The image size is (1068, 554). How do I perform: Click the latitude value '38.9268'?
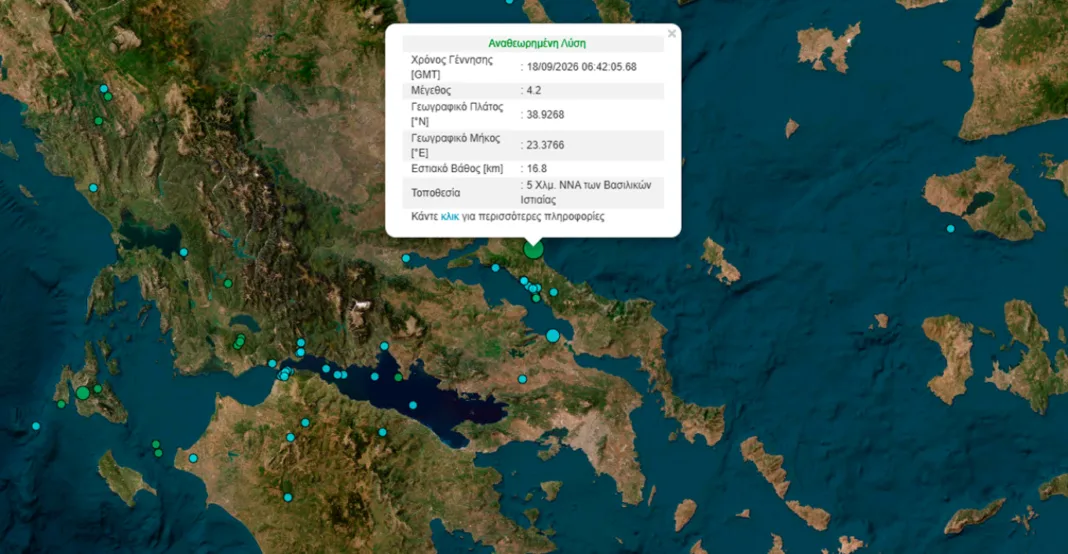(x=546, y=114)
